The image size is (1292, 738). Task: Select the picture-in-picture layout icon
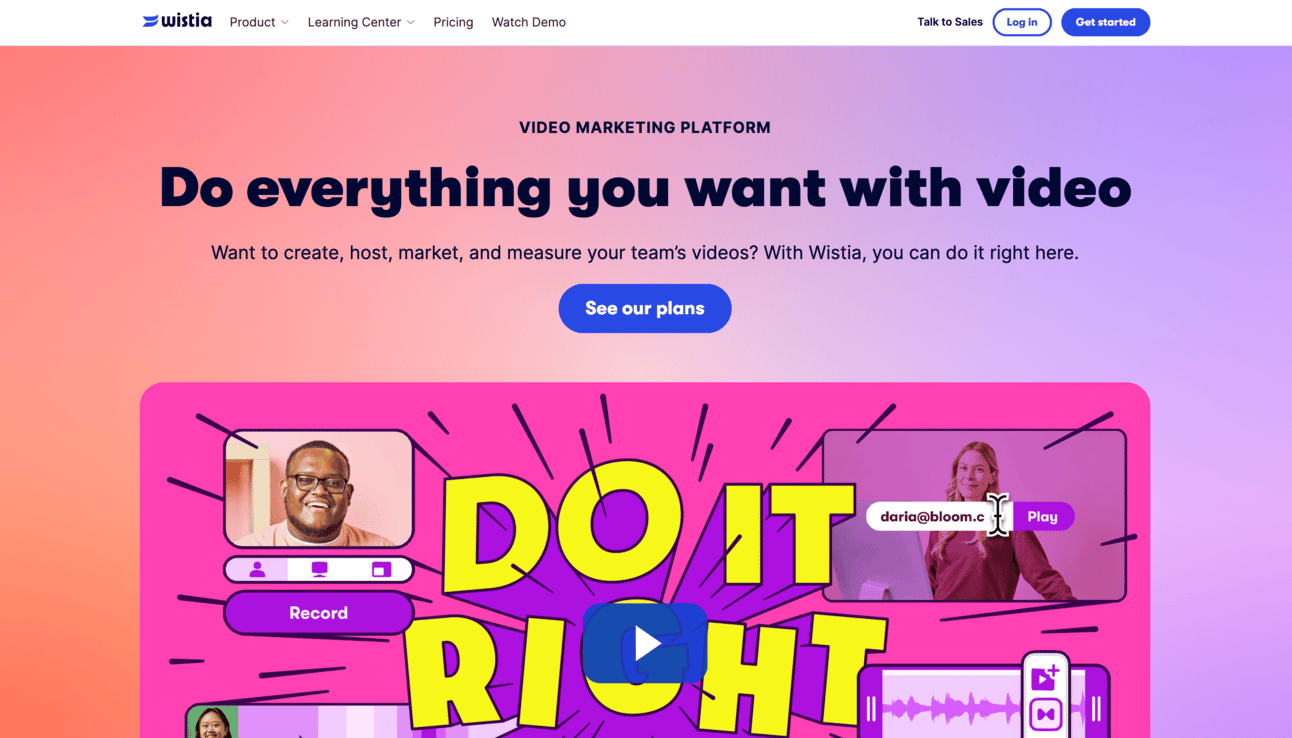point(381,569)
